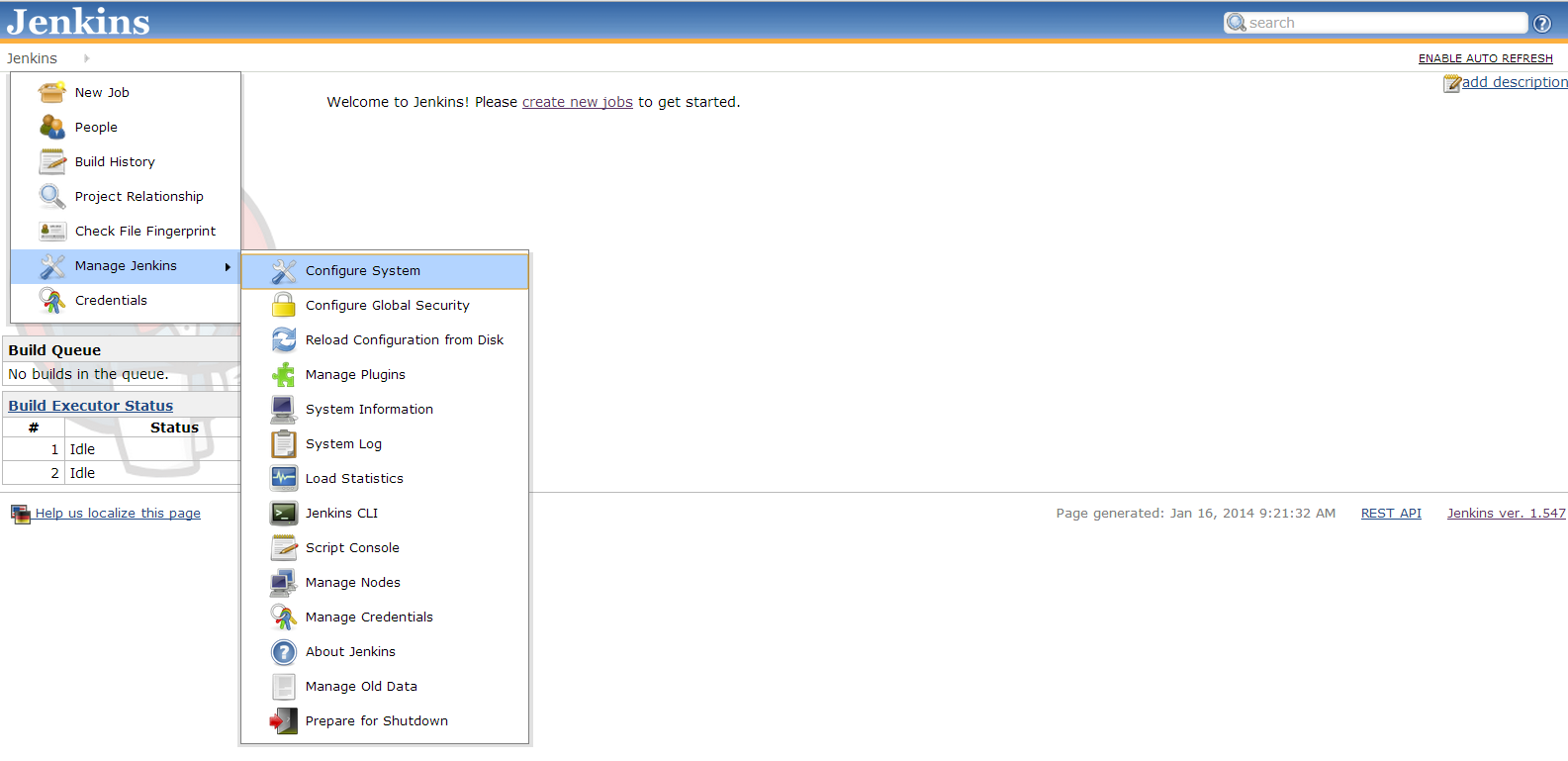Click the localize page flag icon
Screen dimensions: 1568x761
(x=21, y=514)
